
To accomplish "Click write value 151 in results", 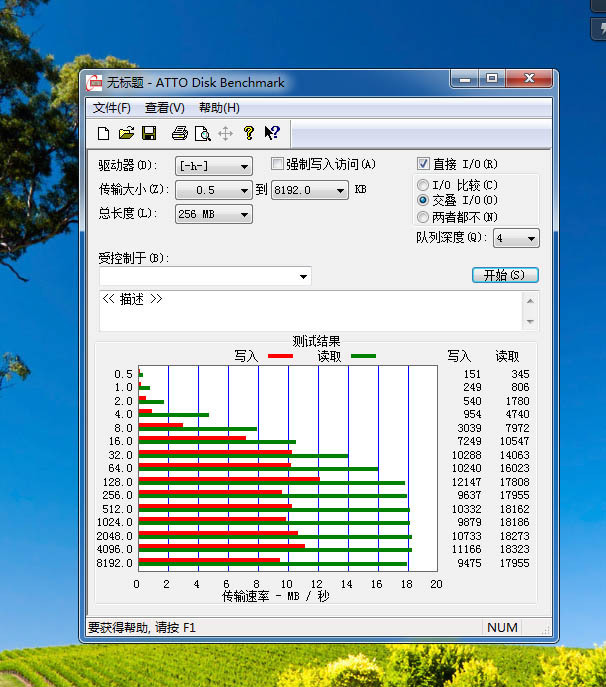I will pos(472,374).
